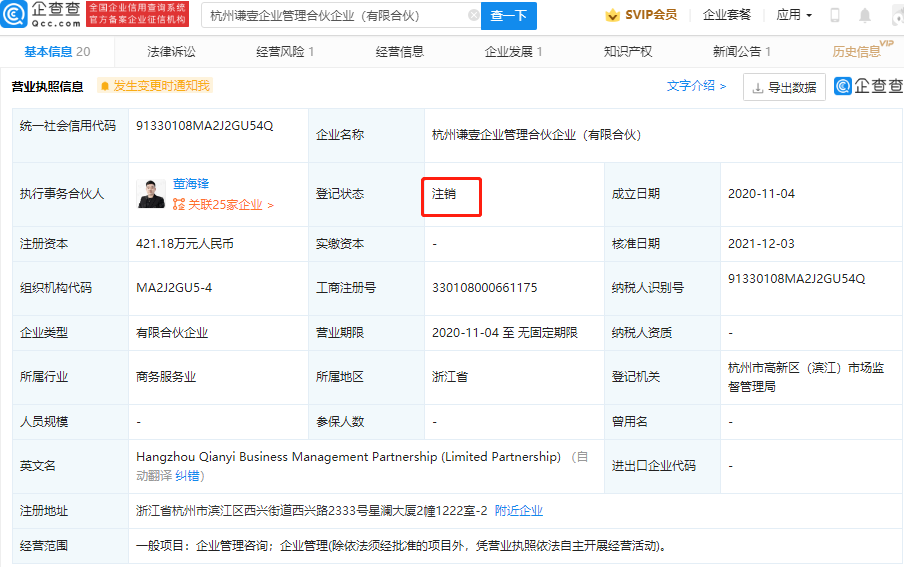Viewport: 904px width, 567px height.
Task: Open the 经营风险 tab
Action: click(x=284, y=51)
